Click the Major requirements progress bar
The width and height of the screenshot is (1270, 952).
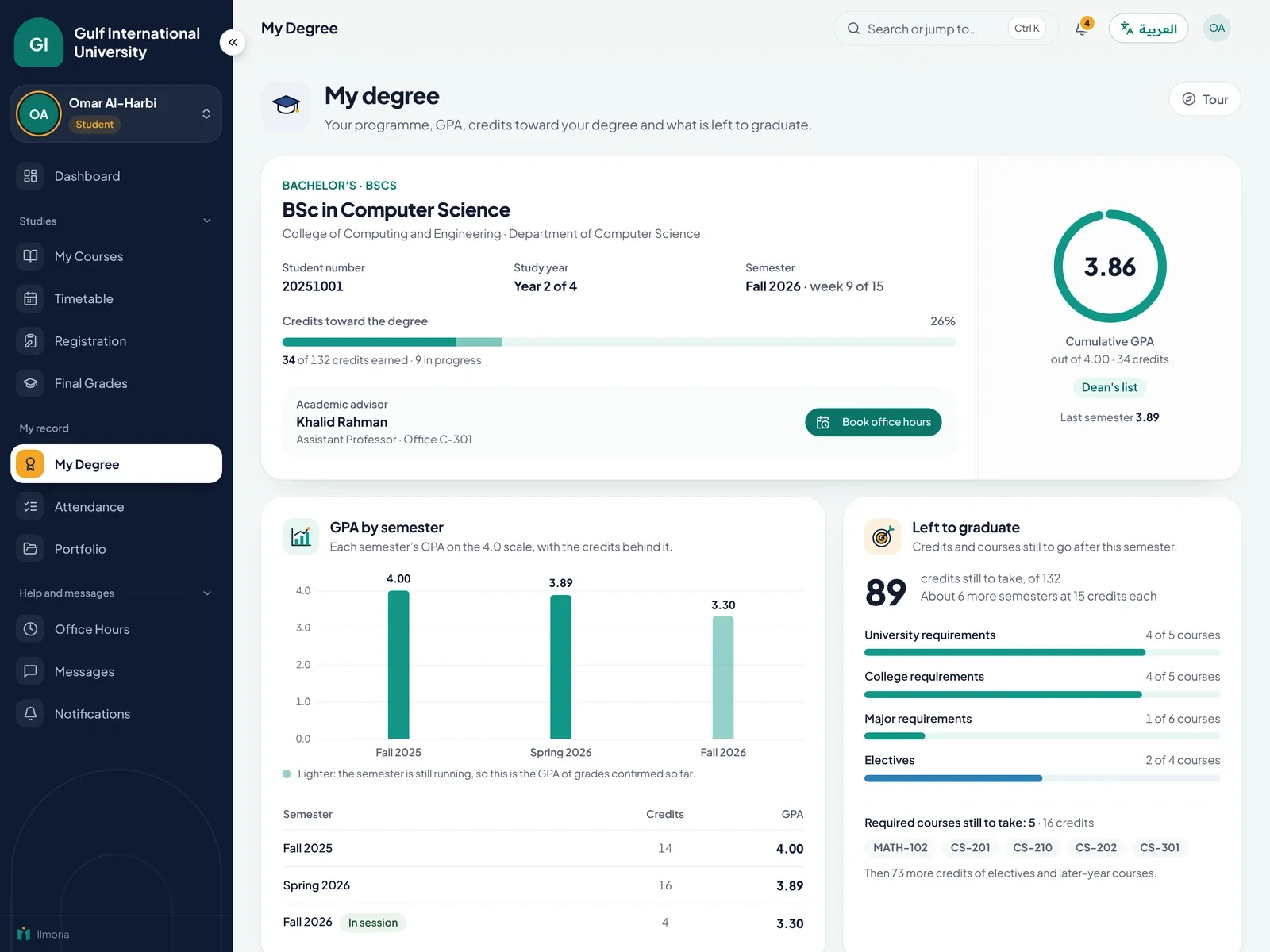[1041, 736]
